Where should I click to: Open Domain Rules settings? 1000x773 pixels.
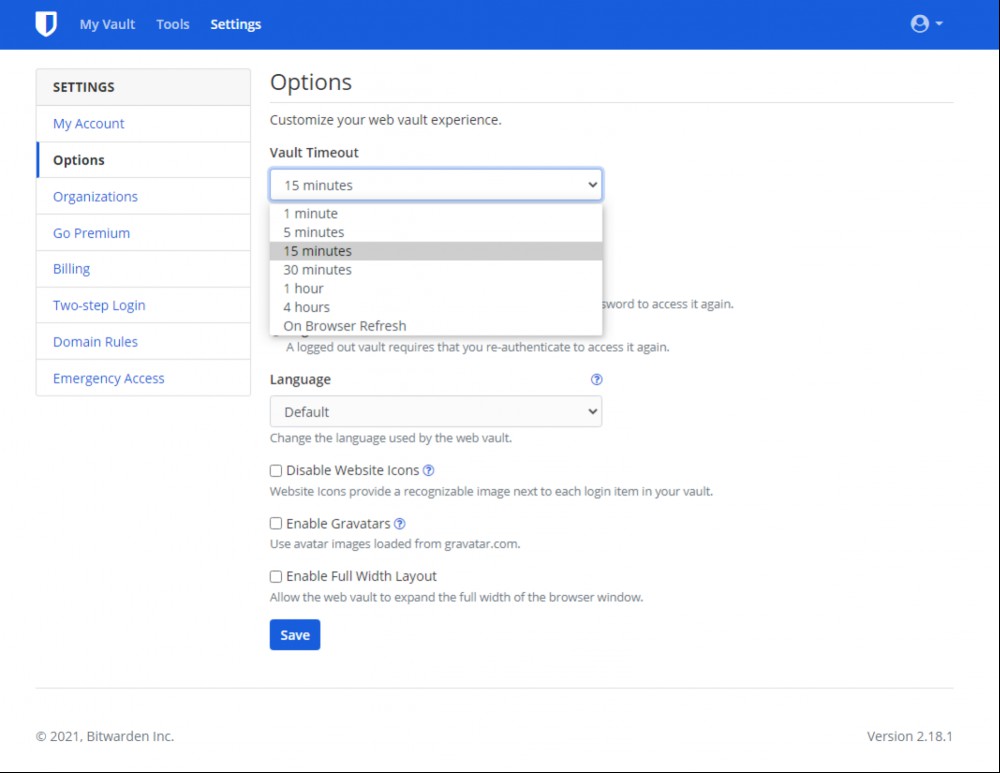(143, 342)
